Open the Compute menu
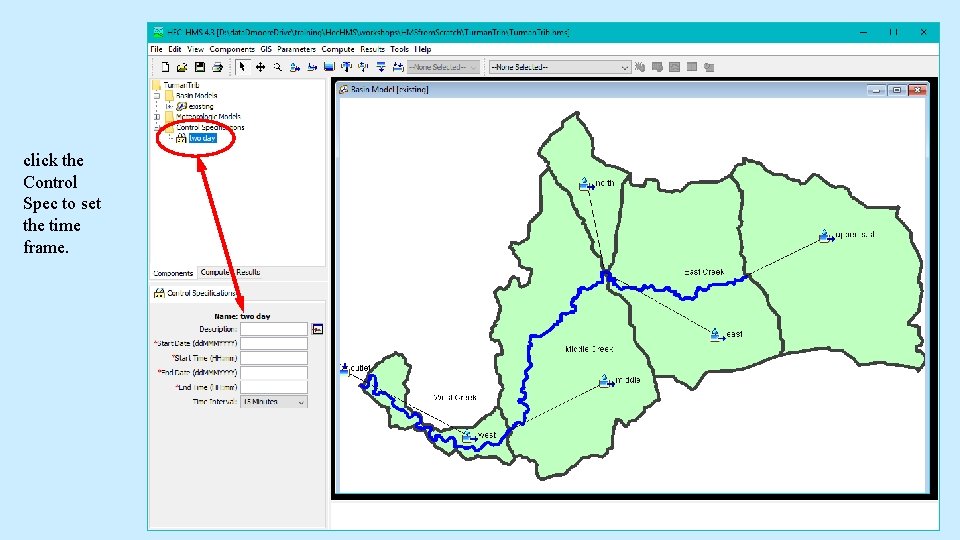960x540 pixels. pyautogui.click(x=338, y=49)
